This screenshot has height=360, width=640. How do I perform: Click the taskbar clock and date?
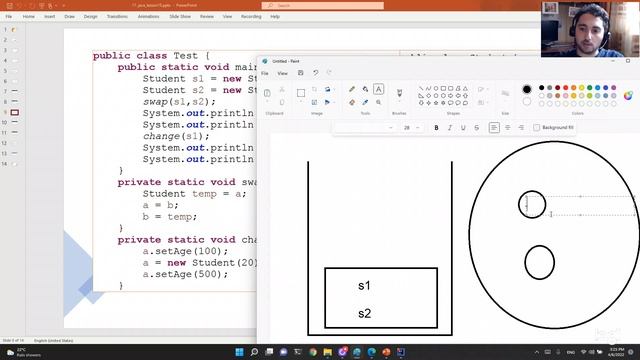click(616, 352)
